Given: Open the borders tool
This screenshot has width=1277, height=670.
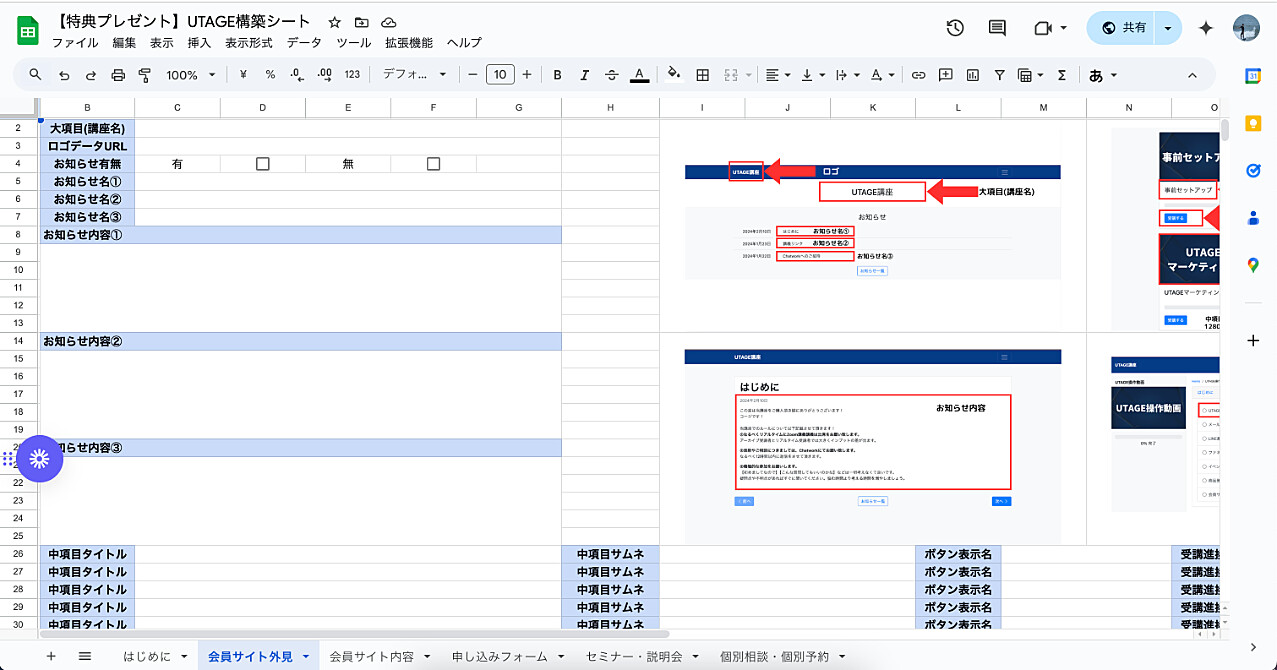Looking at the screenshot, I should tap(703, 75).
